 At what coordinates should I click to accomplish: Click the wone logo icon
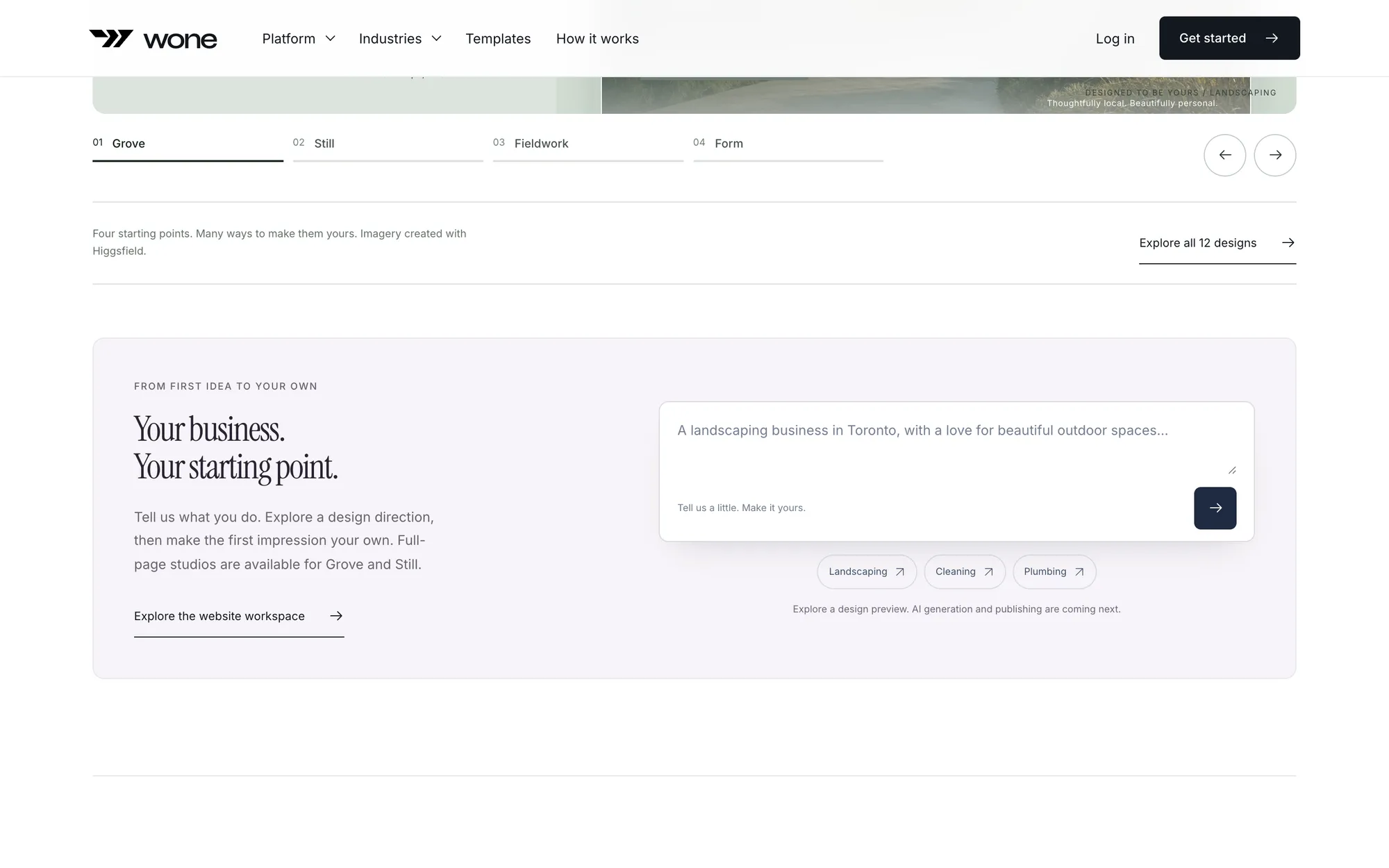click(x=111, y=38)
